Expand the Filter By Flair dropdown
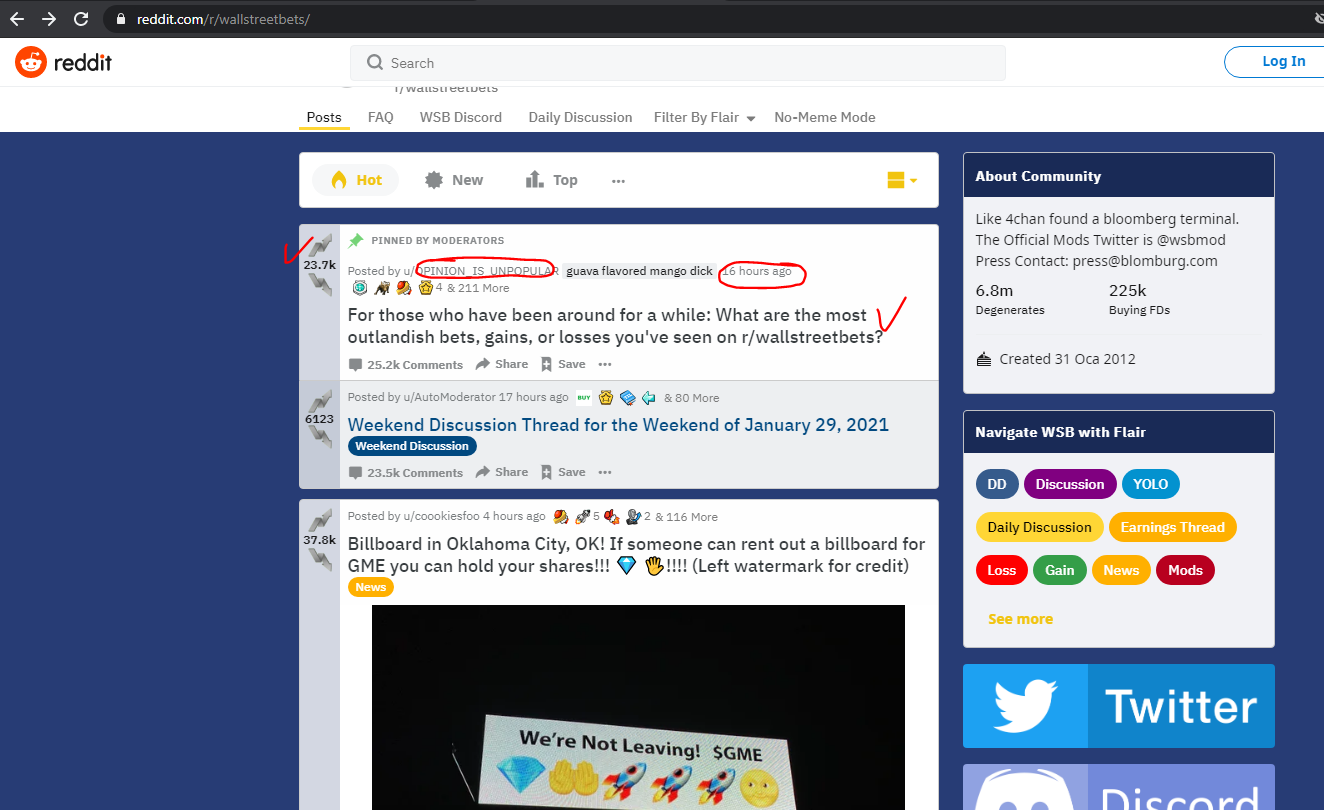1324x810 pixels. tap(704, 117)
